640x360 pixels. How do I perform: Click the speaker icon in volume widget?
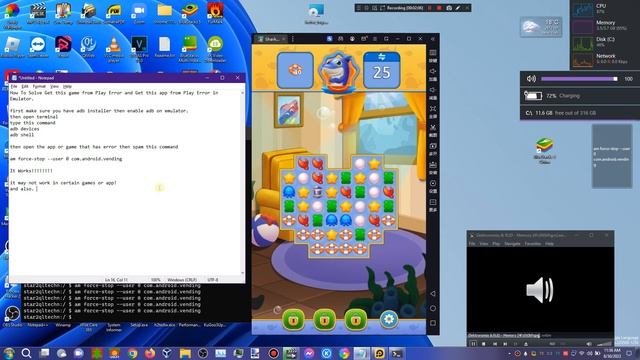[531, 79]
